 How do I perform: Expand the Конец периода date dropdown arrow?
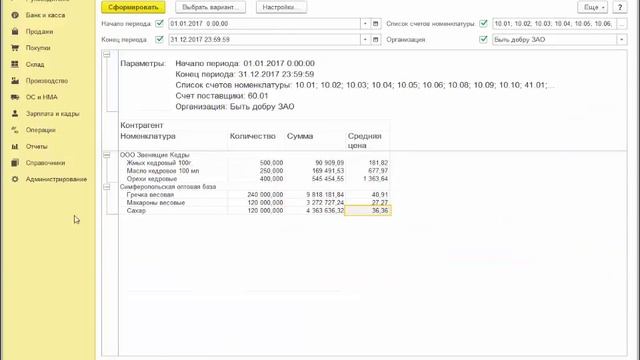click(365, 40)
